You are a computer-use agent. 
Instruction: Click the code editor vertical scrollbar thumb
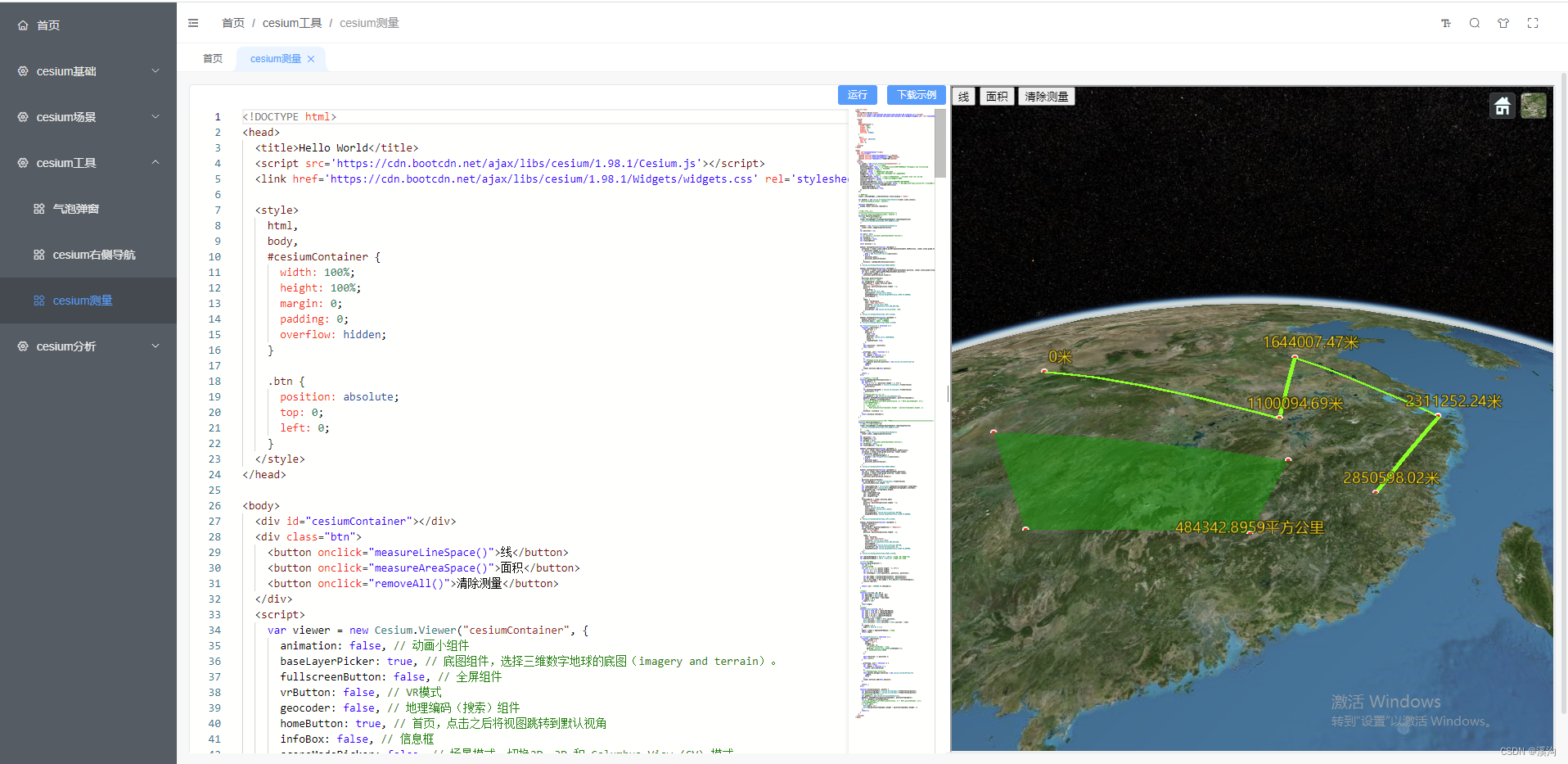[x=941, y=143]
